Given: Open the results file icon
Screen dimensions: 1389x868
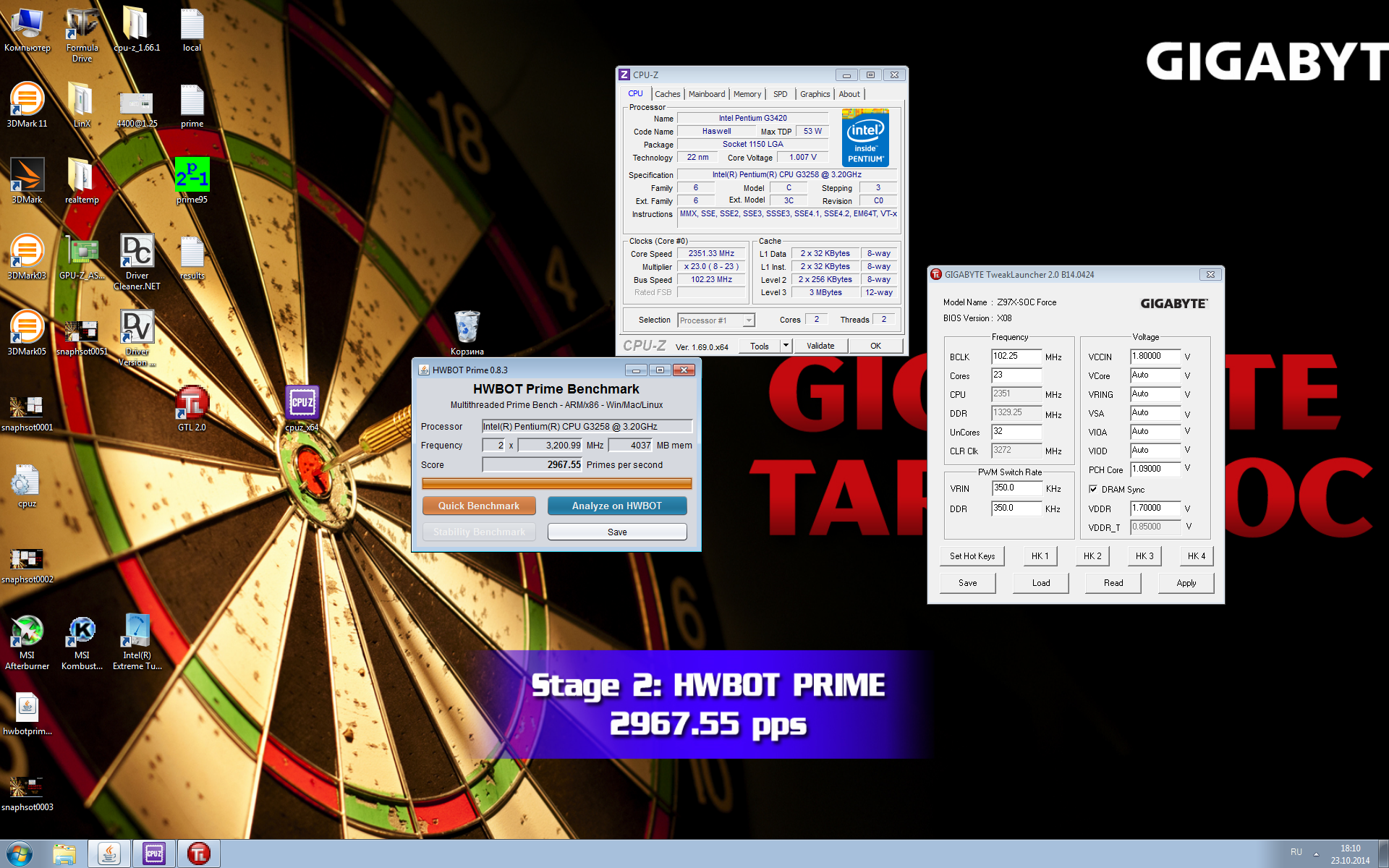Looking at the screenshot, I should (192, 258).
